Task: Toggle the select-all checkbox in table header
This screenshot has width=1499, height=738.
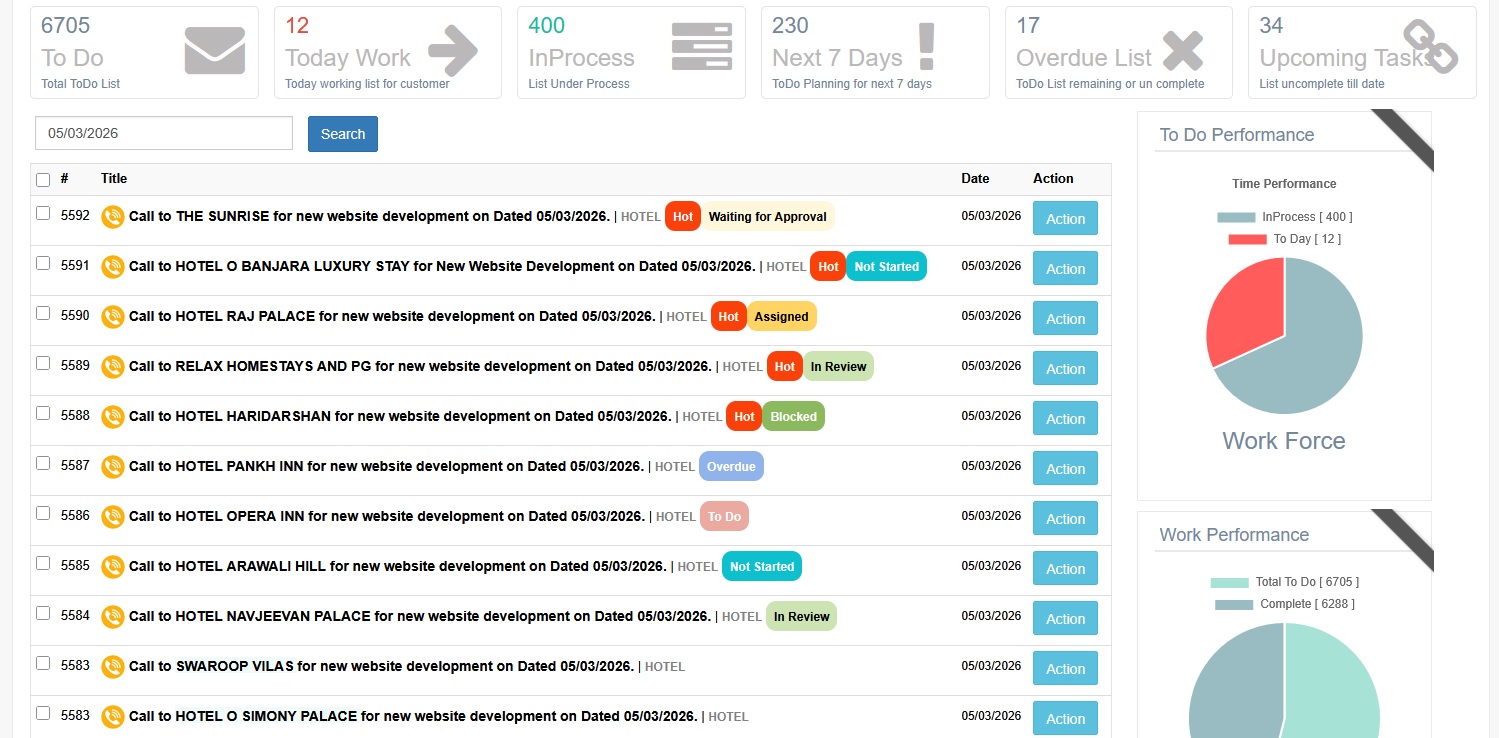Action: (43, 180)
